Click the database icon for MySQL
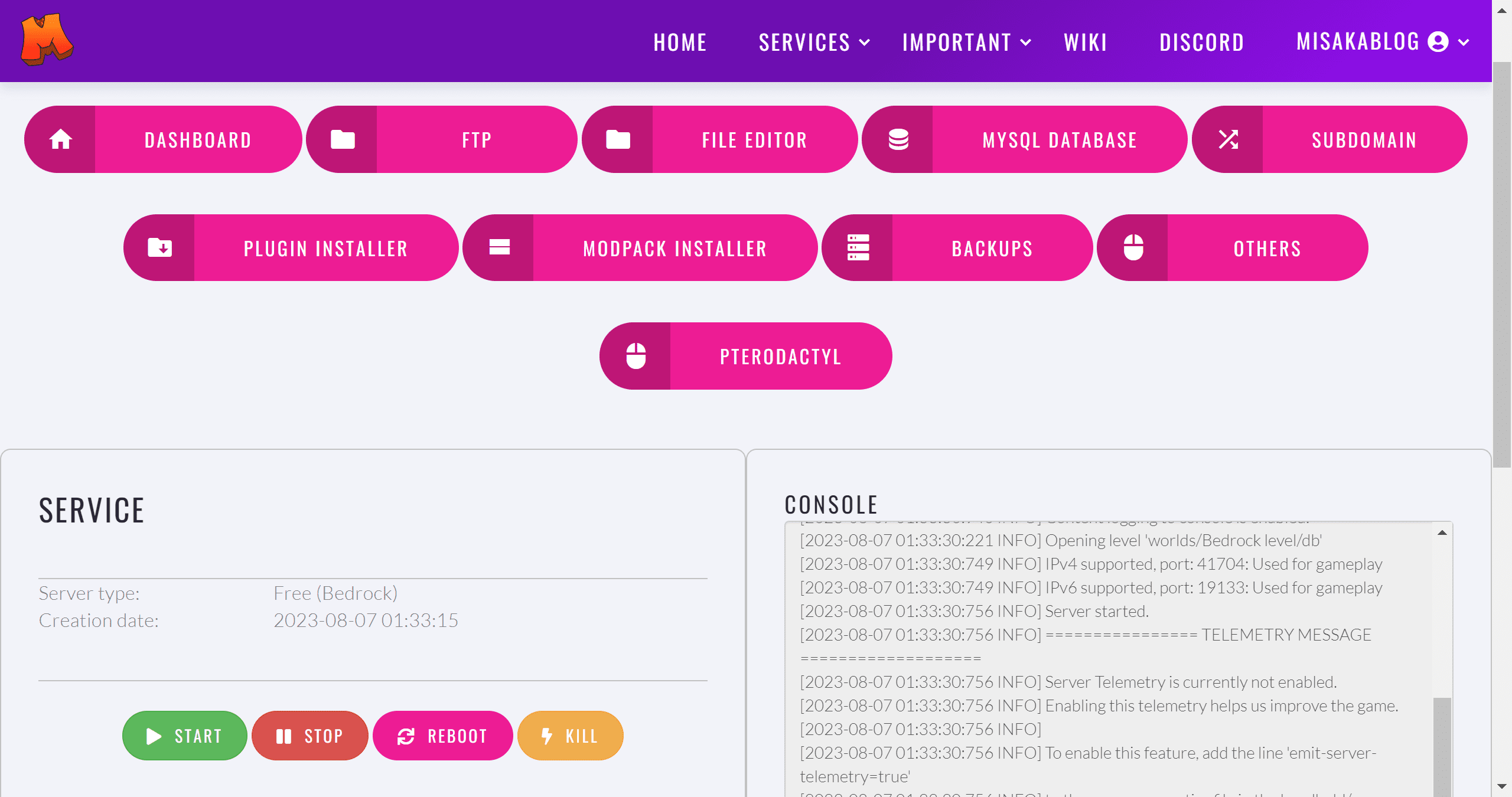Image resolution: width=1512 pixels, height=797 pixels. pos(898,140)
